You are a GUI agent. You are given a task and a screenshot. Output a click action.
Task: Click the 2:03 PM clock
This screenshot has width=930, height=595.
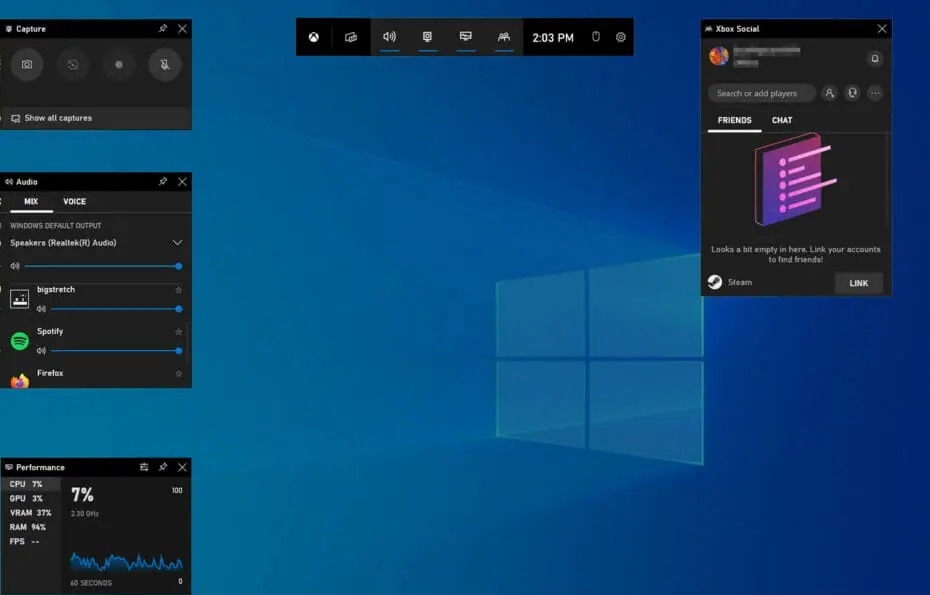click(x=553, y=37)
